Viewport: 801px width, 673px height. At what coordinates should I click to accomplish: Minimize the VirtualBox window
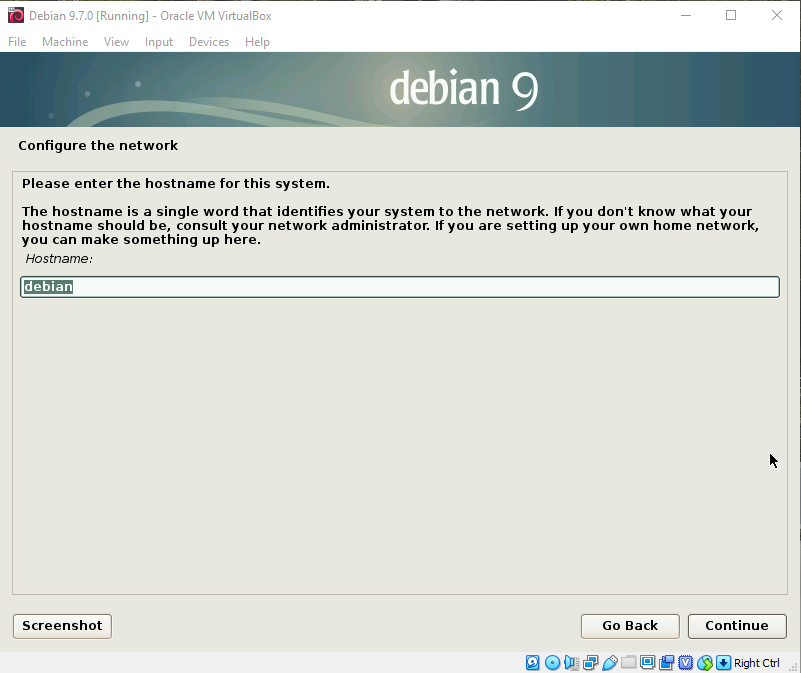coord(686,15)
